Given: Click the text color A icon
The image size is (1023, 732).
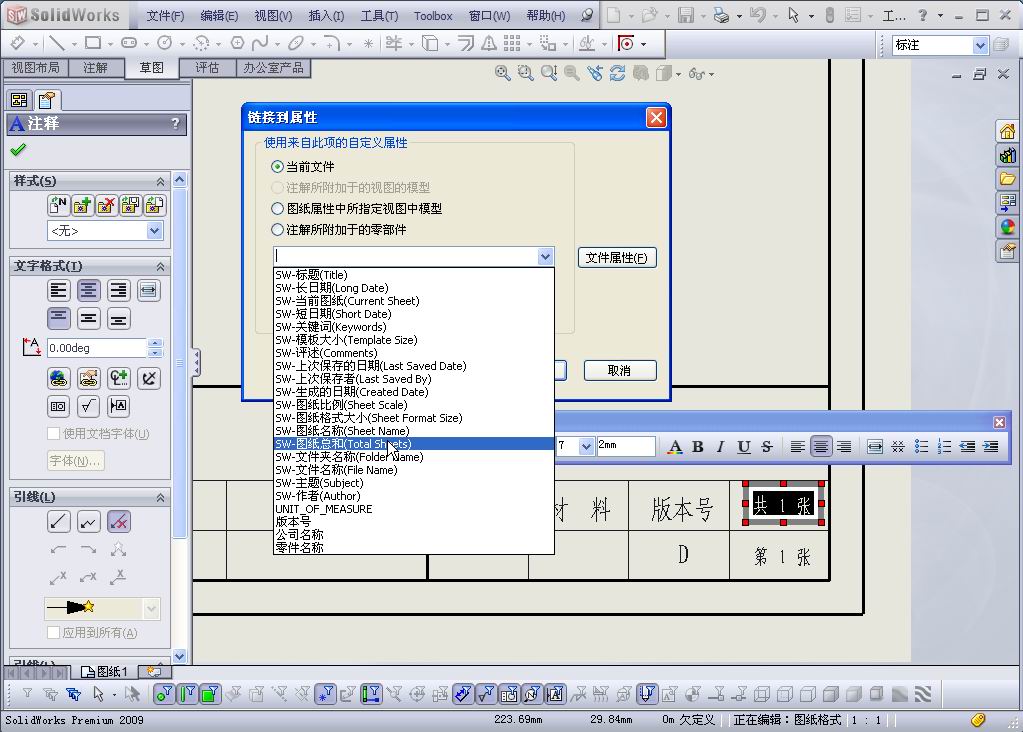Looking at the screenshot, I should [675, 447].
